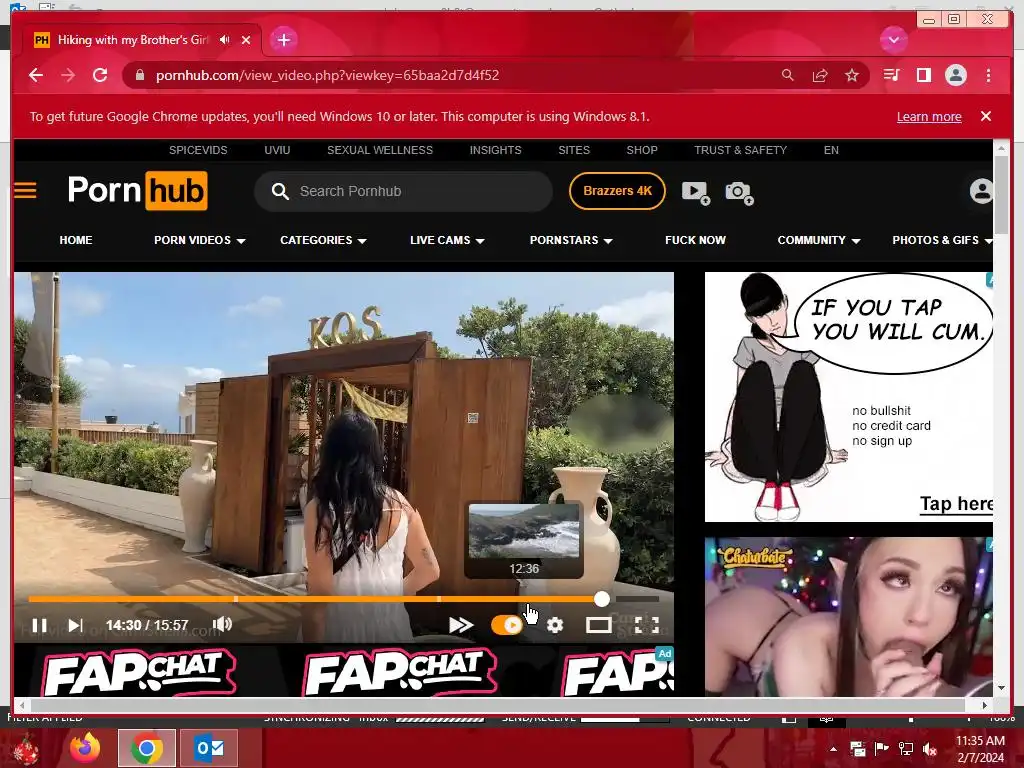Viewport: 1024px width, 768px height.
Task: Click the double-arrow fast forward icon in the player
Action: pyautogui.click(x=461, y=626)
